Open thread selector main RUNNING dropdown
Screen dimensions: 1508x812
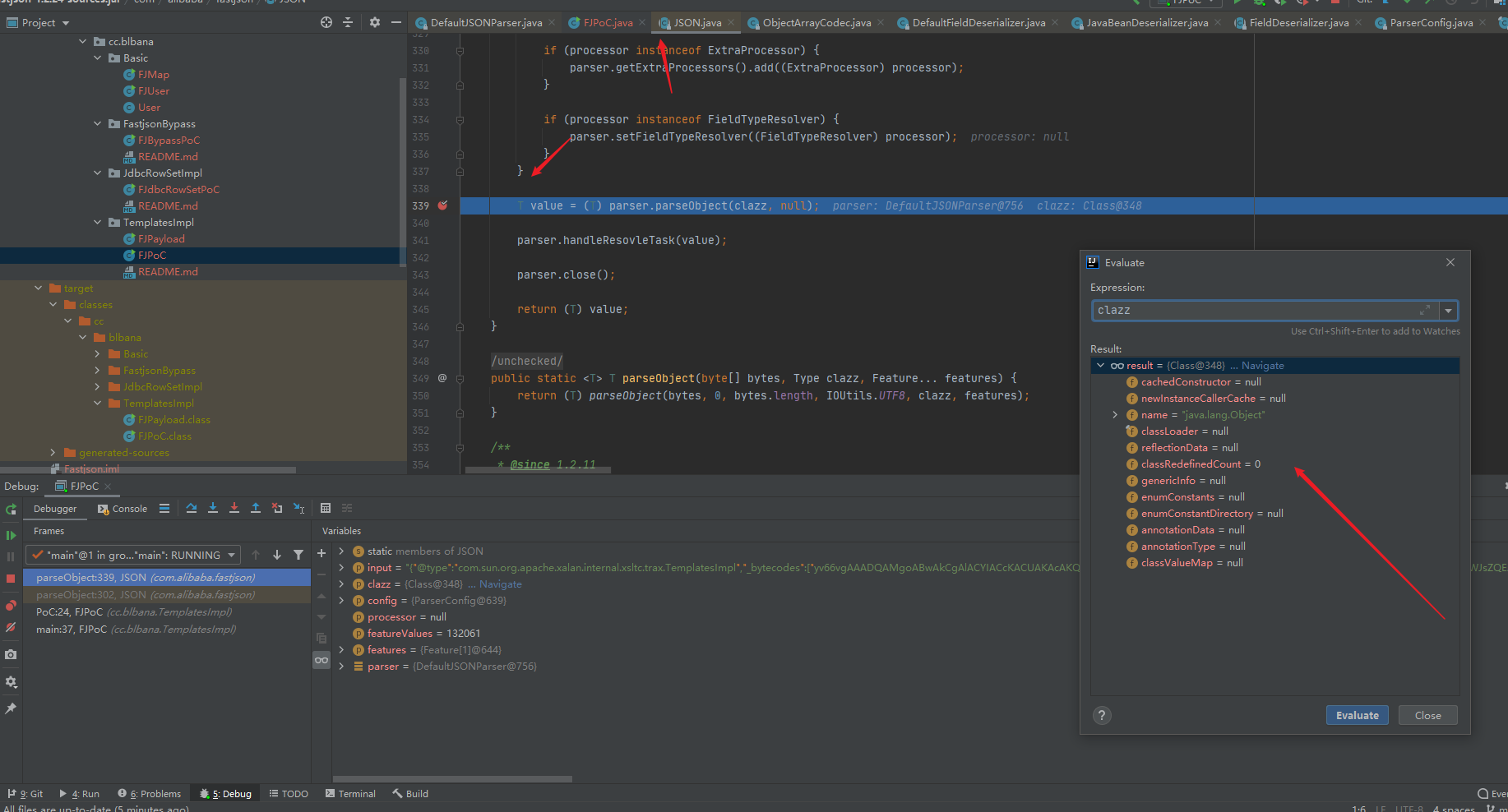point(132,555)
